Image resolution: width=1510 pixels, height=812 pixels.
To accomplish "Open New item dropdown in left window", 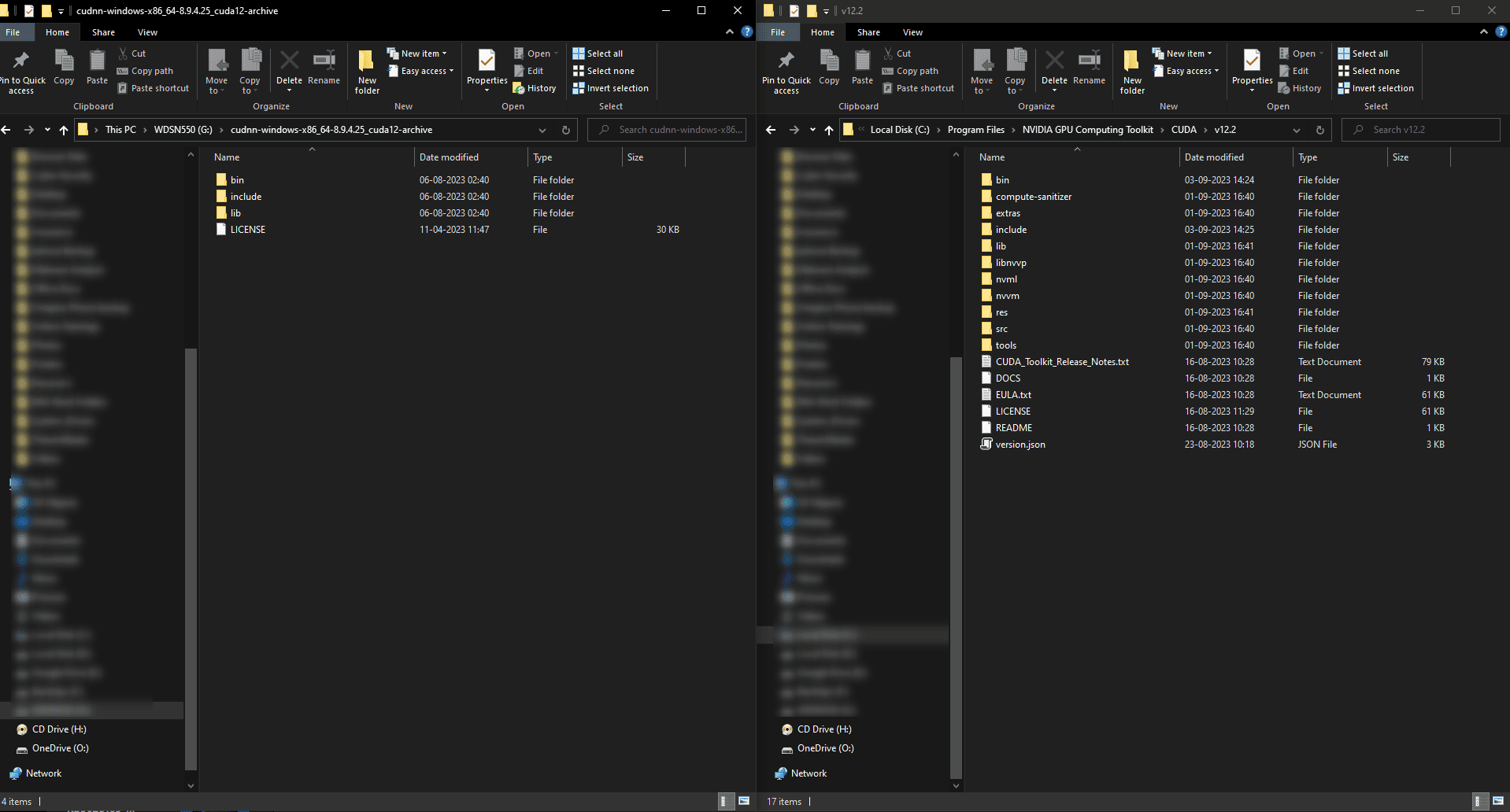I will tap(417, 54).
